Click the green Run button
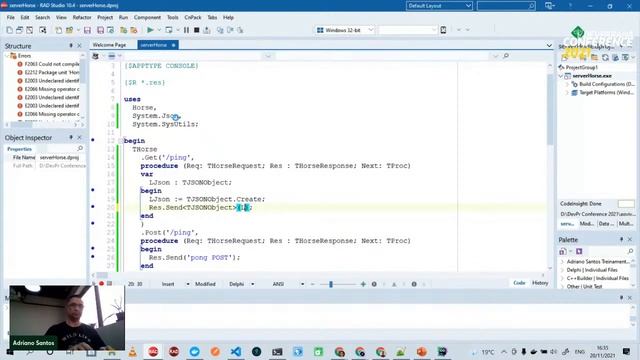 pos(150,30)
